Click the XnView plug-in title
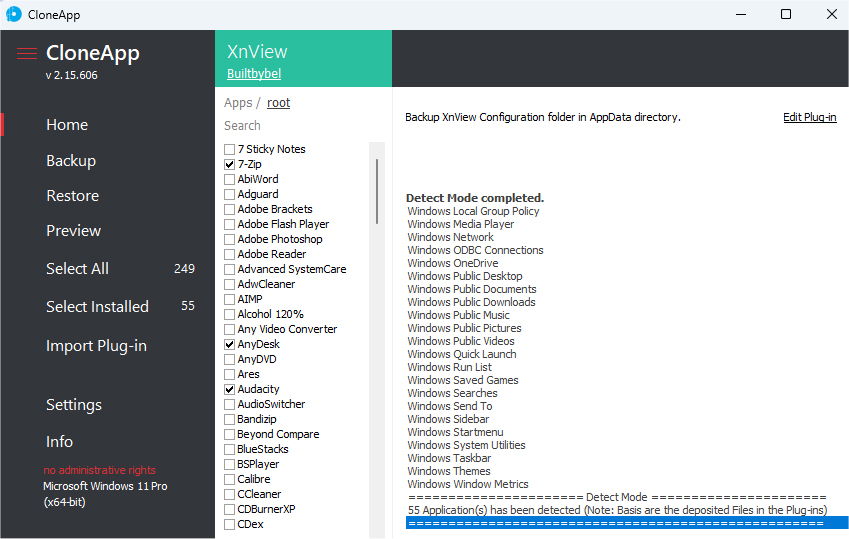The width and height of the screenshot is (849, 539). pos(257,51)
